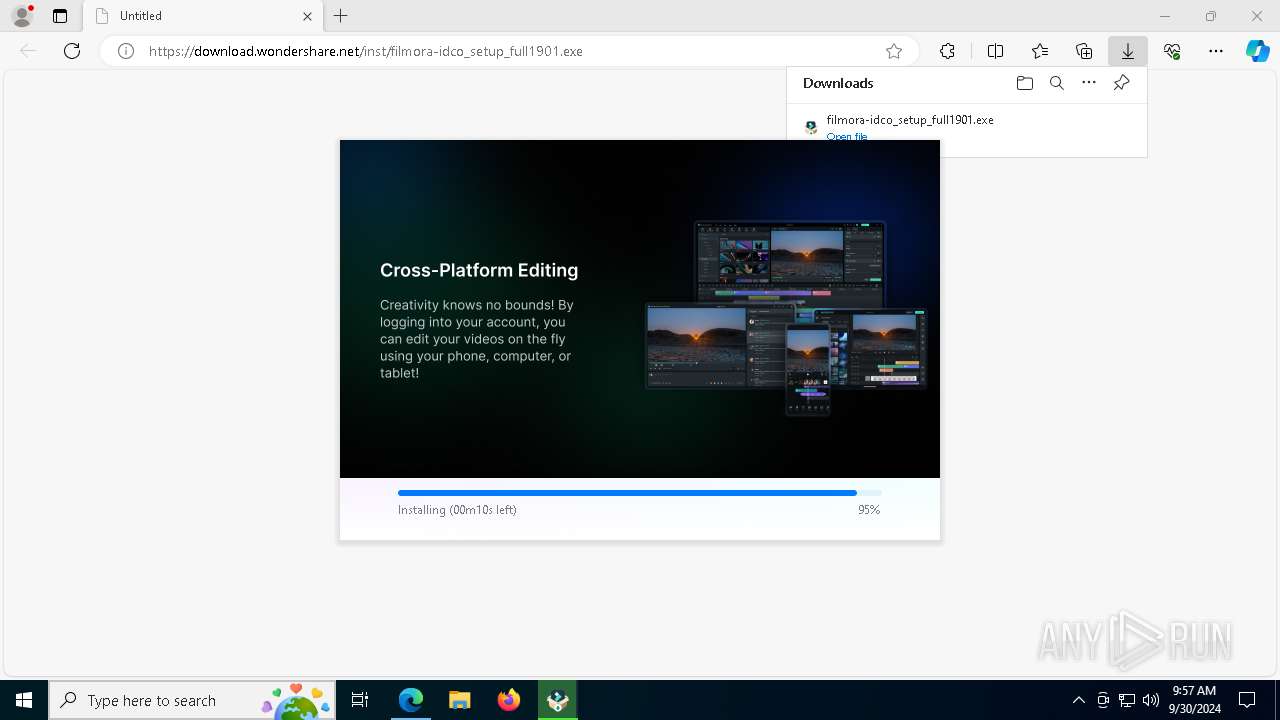The width and height of the screenshot is (1280, 720).
Task: Close the Untitled tab
Action: (307, 16)
